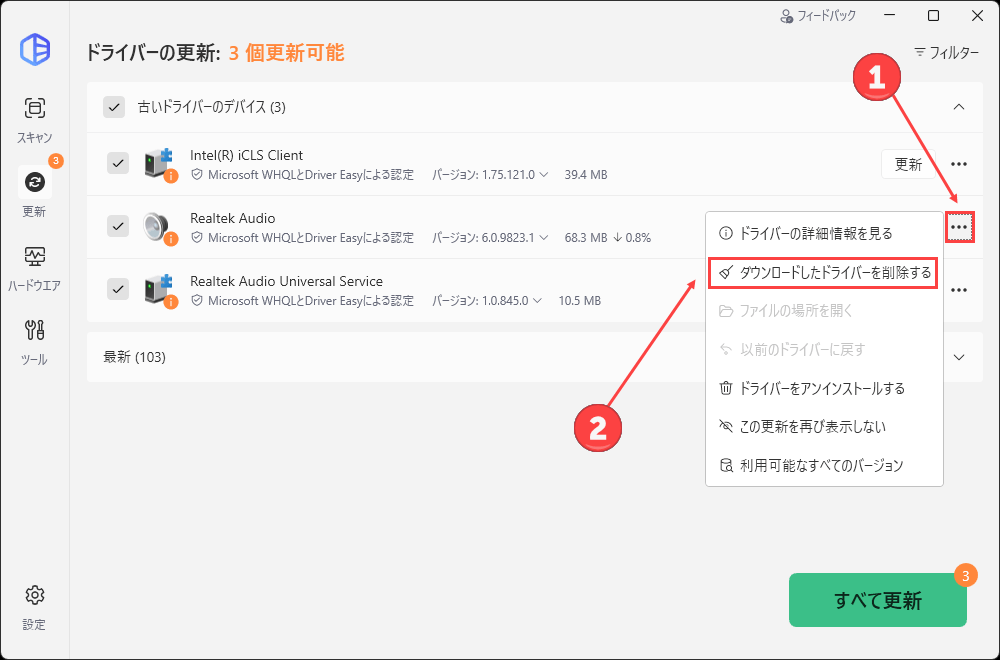This screenshot has width=1000, height=660.
Task: Select ダウンロードしたドライバーを削除する menu item
Action: (823, 274)
